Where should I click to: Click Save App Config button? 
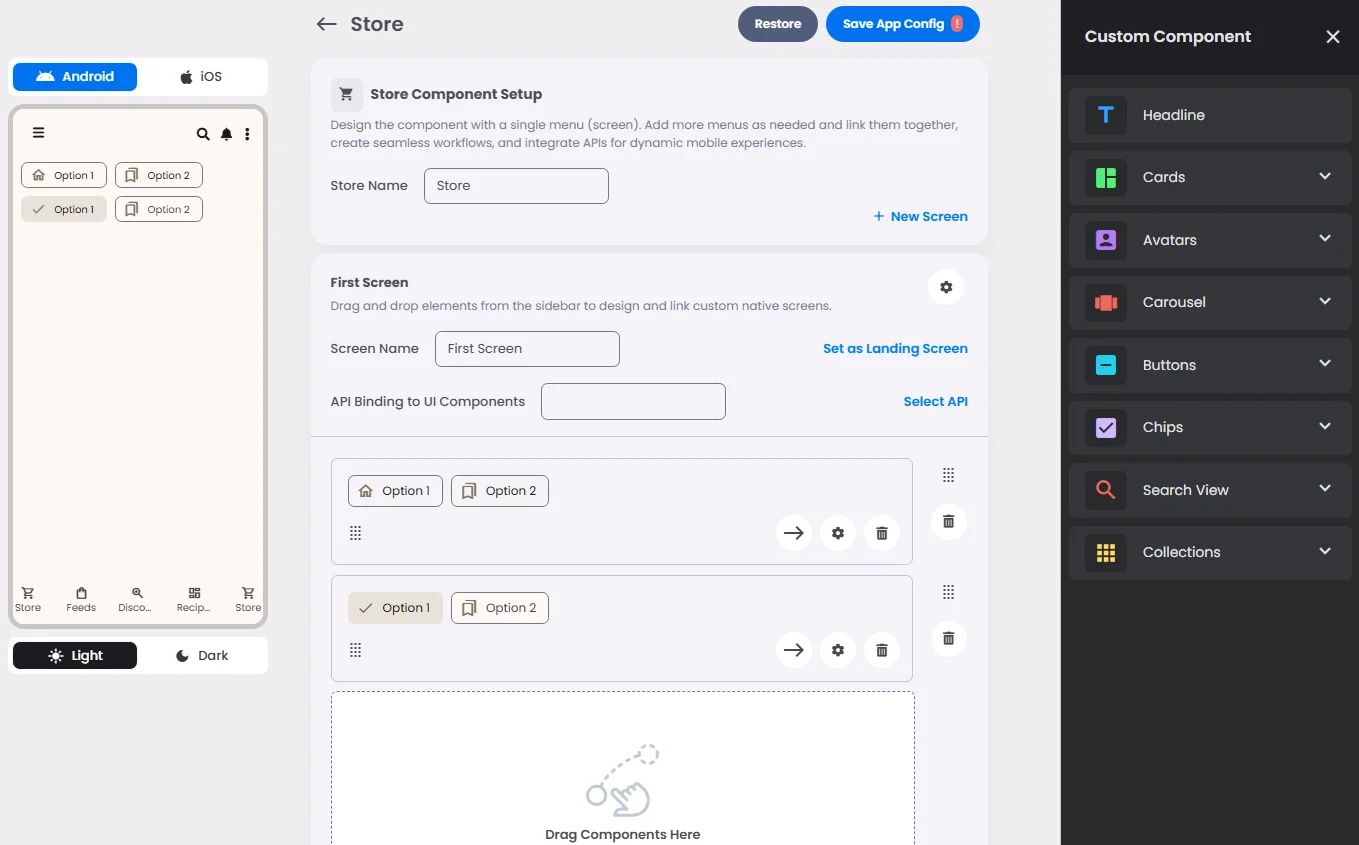[903, 24]
